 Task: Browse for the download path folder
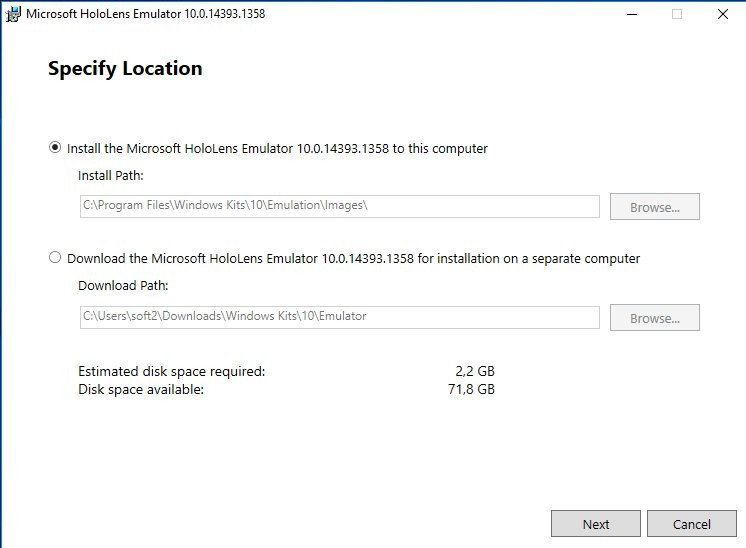point(655,317)
